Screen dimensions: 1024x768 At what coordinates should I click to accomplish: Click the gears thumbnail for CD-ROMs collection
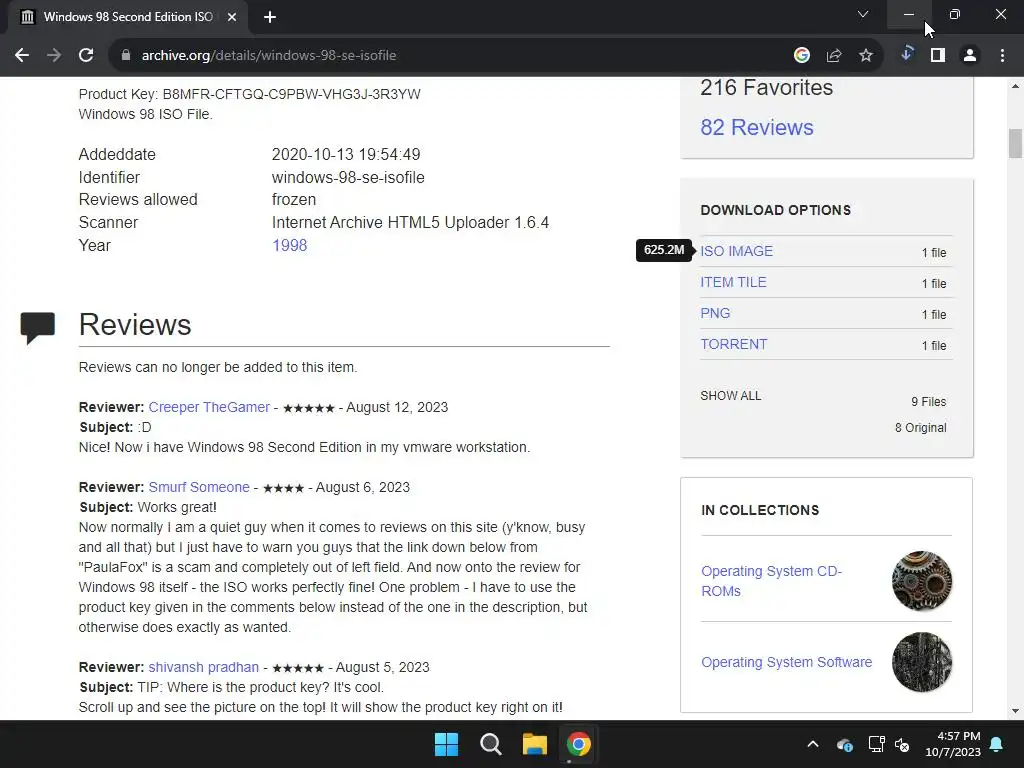pyautogui.click(x=921, y=581)
